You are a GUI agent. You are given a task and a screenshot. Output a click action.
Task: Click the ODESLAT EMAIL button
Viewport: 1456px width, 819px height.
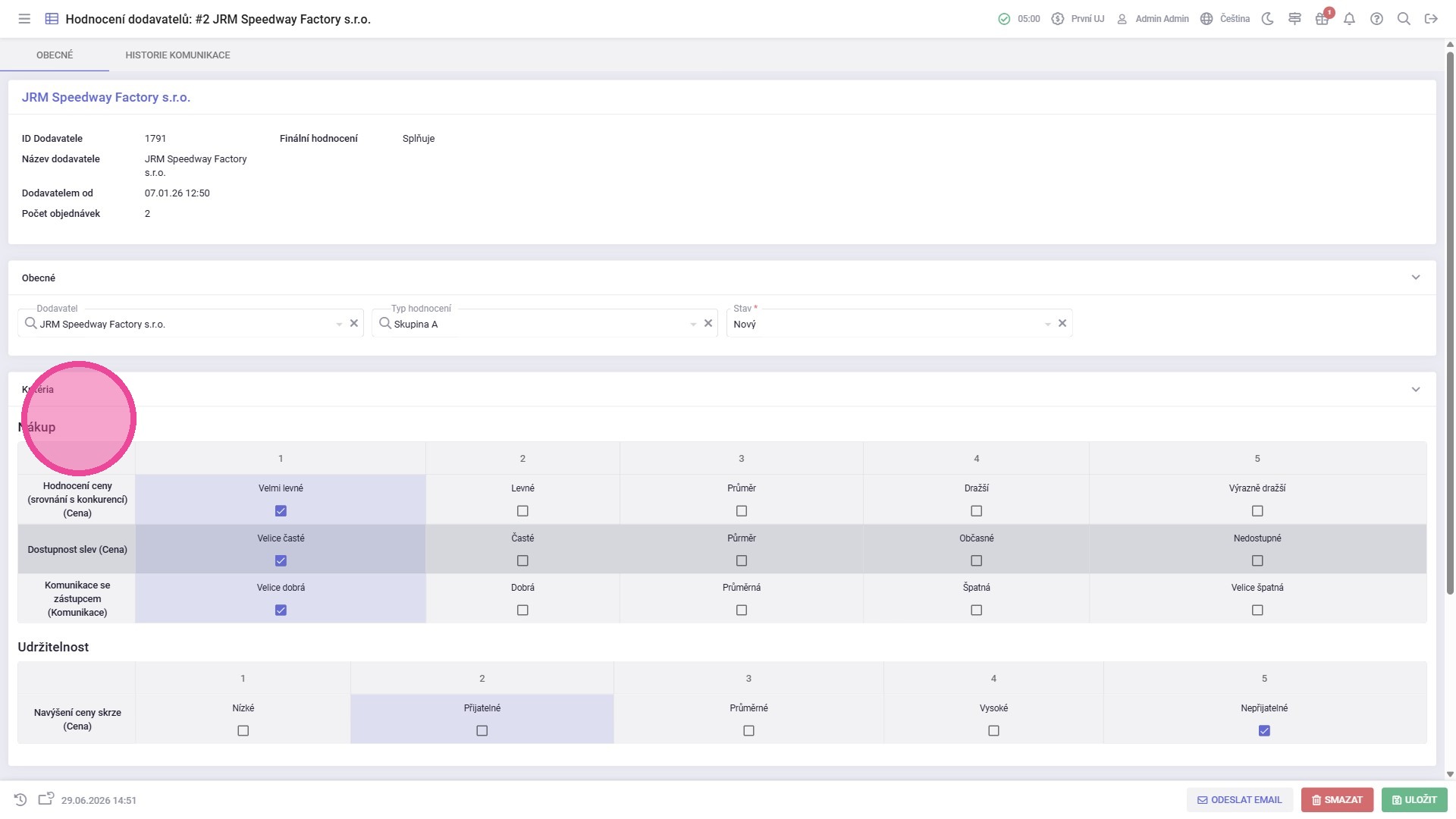pyautogui.click(x=1240, y=800)
